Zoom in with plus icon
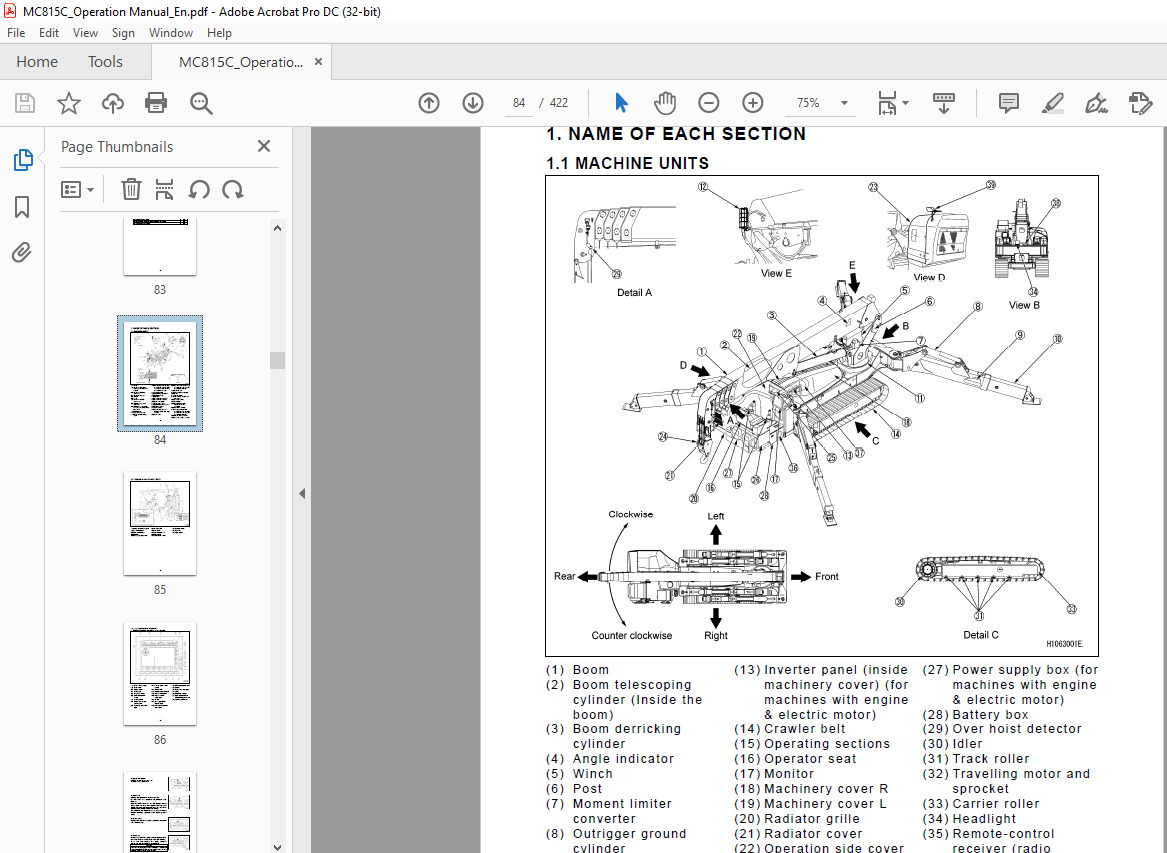Screen dimensions: 1167x853 tap(752, 103)
